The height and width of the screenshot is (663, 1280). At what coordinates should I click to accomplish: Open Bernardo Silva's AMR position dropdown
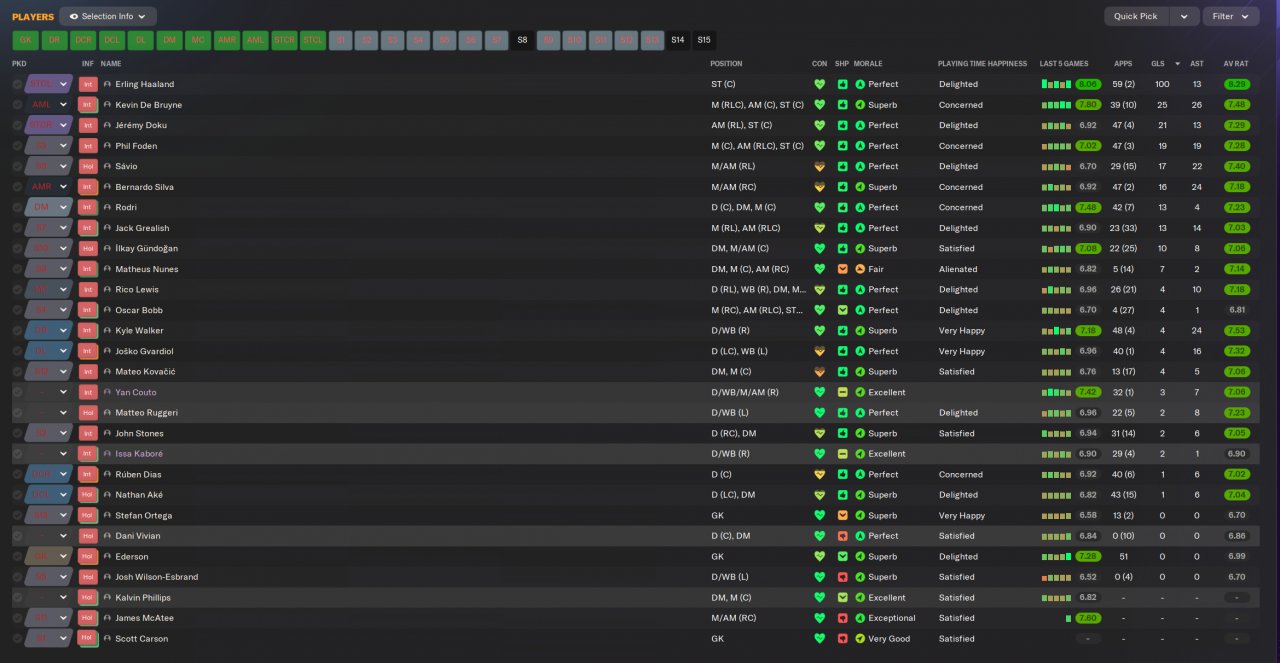tap(49, 187)
